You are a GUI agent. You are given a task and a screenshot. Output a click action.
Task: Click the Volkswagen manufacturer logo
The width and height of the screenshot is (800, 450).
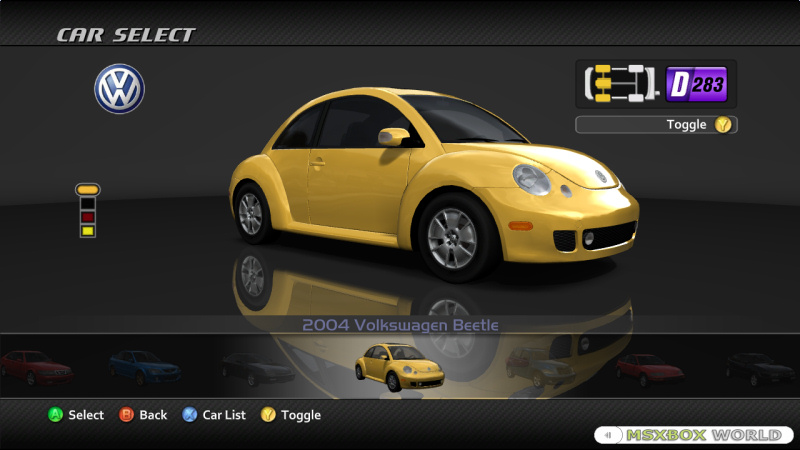point(119,89)
